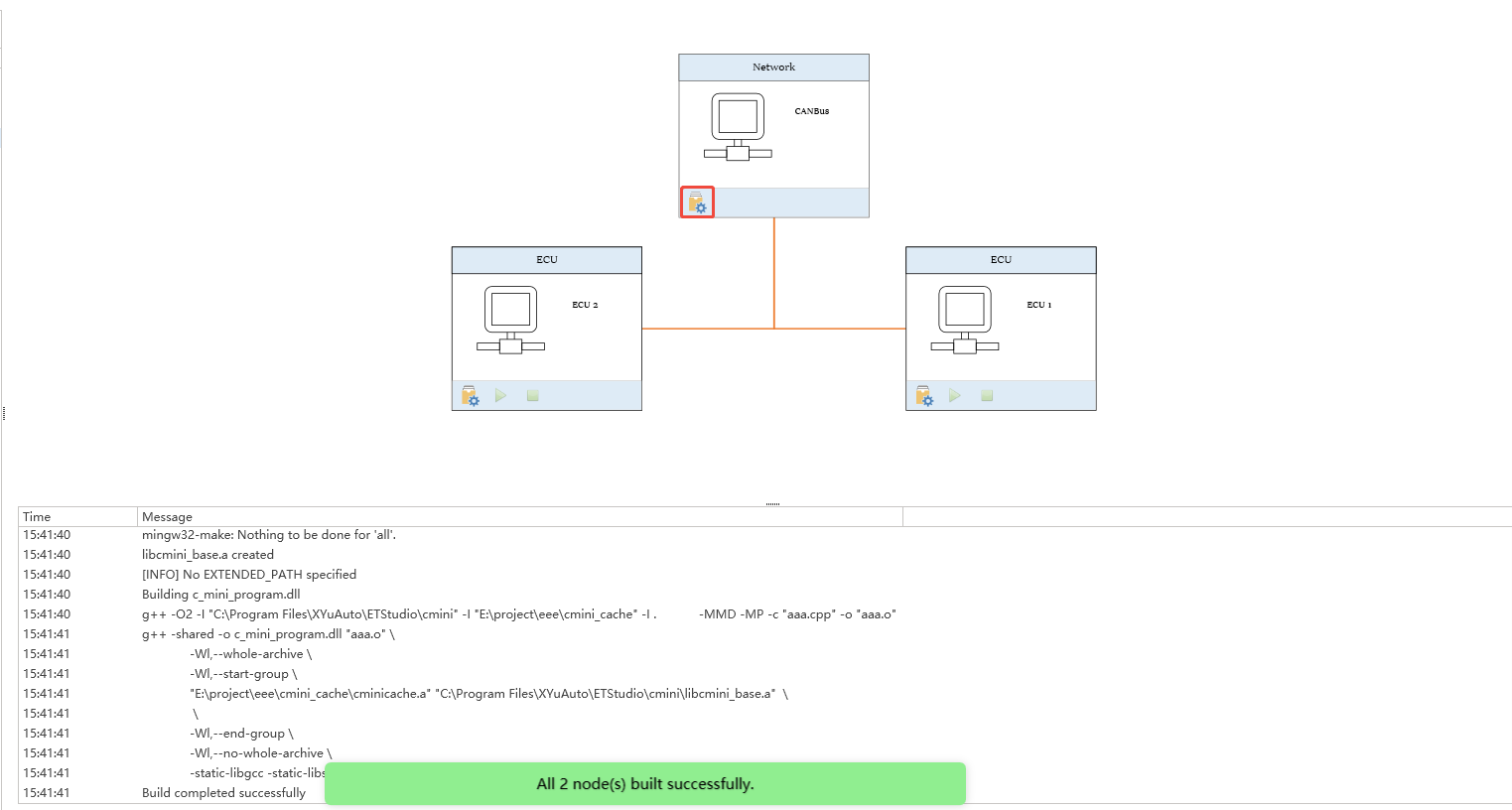Screen dimensions: 1512x810
Task: Click the splitter handle above the log panel
Action: [x=772, y=503]
